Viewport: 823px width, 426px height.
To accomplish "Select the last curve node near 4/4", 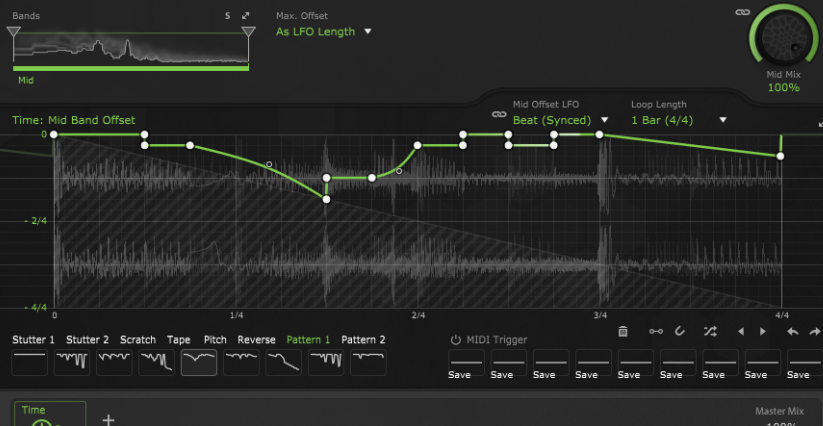I will coord(780,156).
